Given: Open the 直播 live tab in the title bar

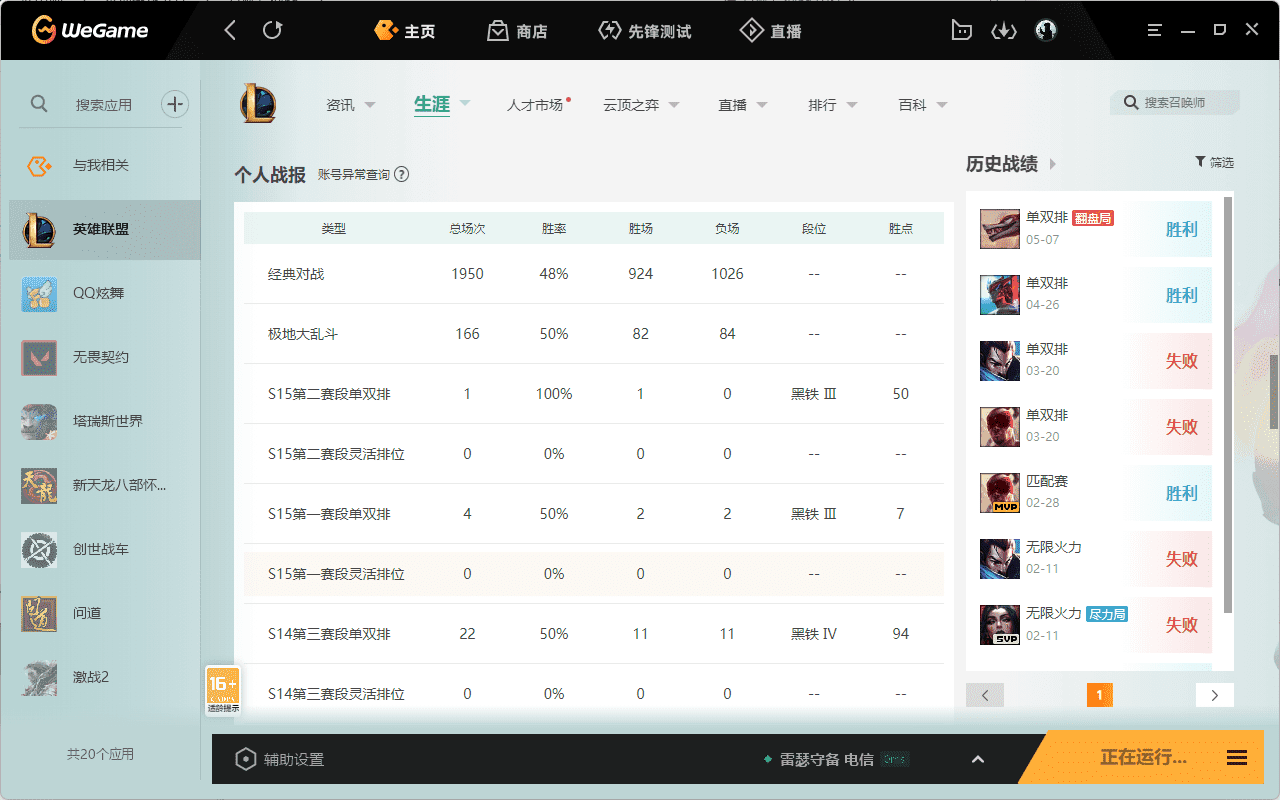Looking at the screenshot, I should pyautogui.click(x=770, y=31).
